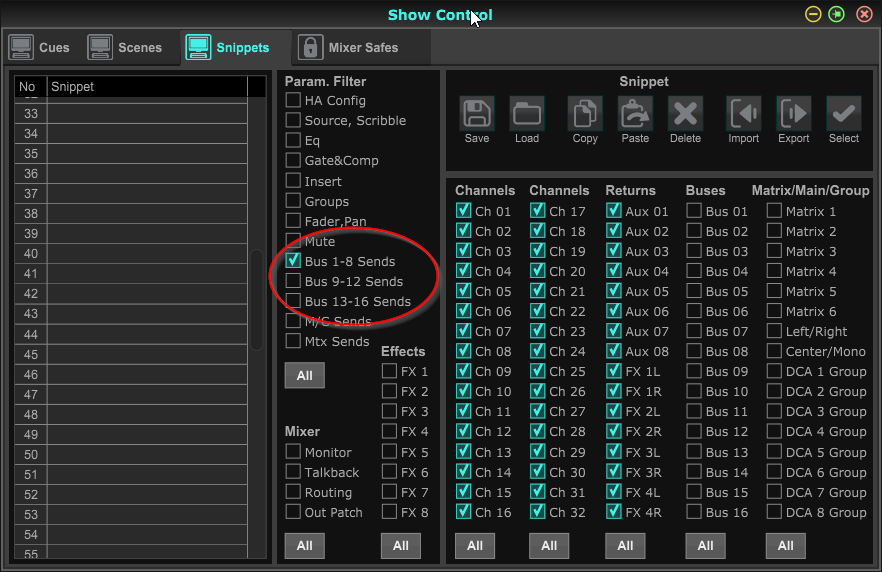Enable the HA Config filter checkbox
882x572 pixels.
[293, 100]
